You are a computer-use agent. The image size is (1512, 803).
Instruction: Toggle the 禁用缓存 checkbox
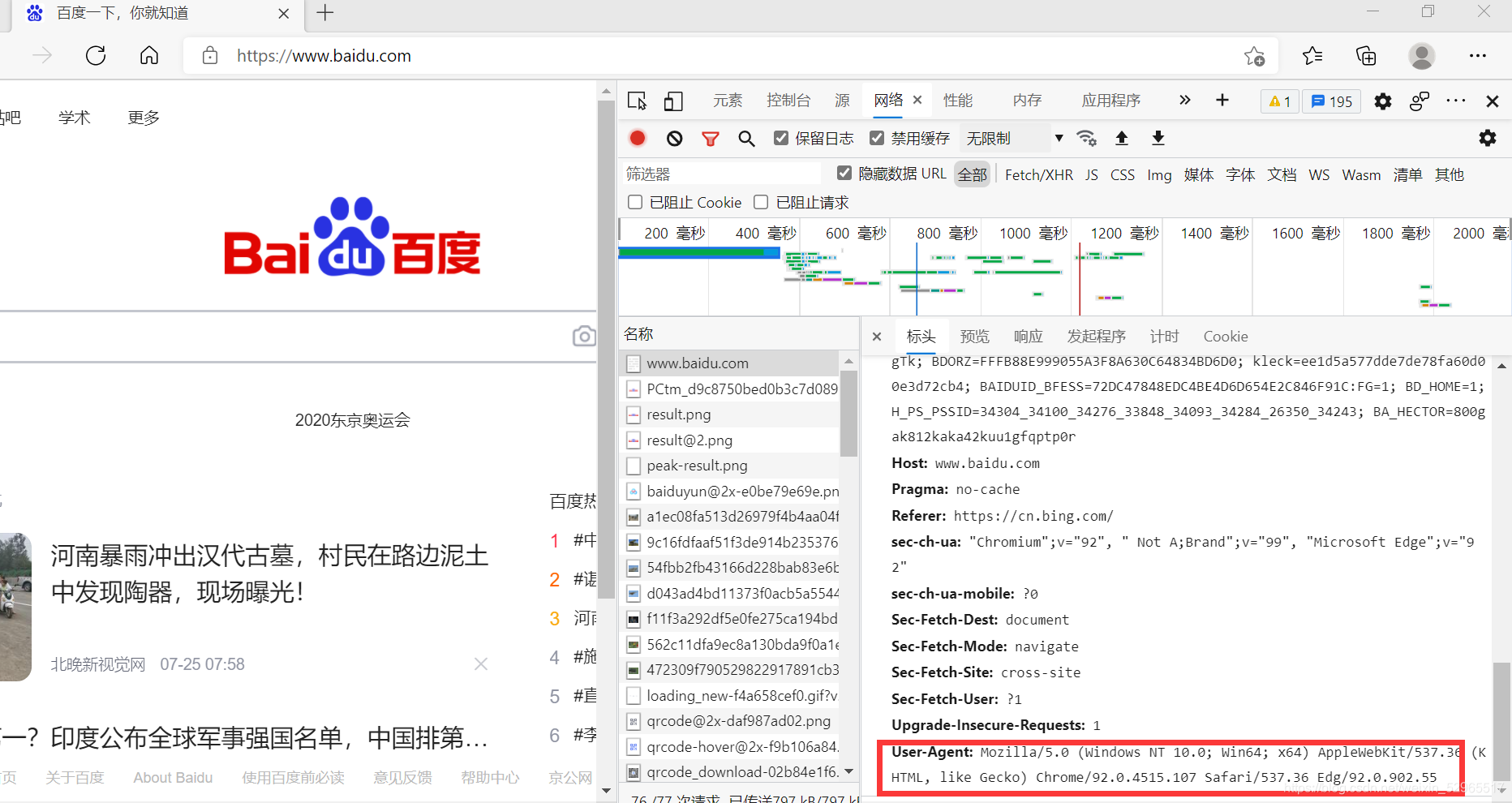877,138
